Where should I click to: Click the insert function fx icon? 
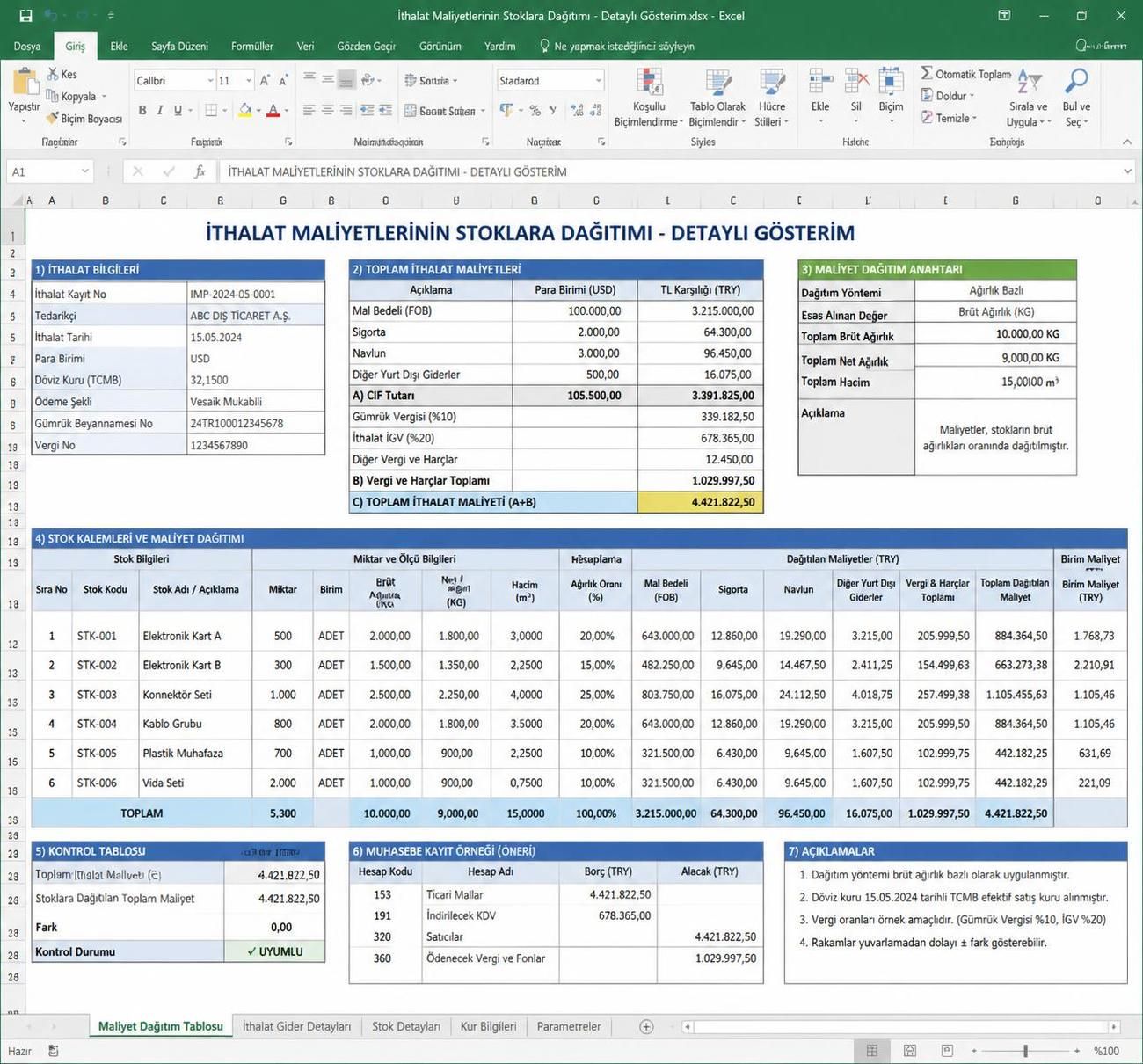tap(200, 171)
